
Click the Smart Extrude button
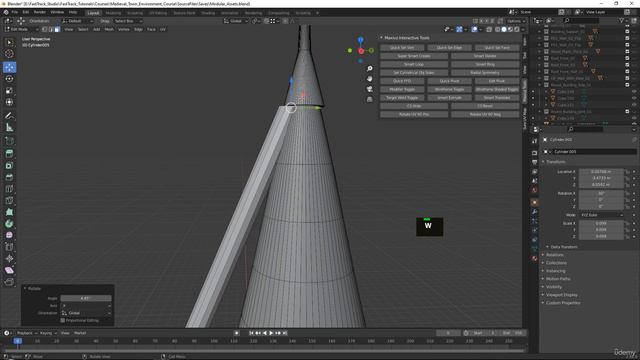tap(449, 98)
